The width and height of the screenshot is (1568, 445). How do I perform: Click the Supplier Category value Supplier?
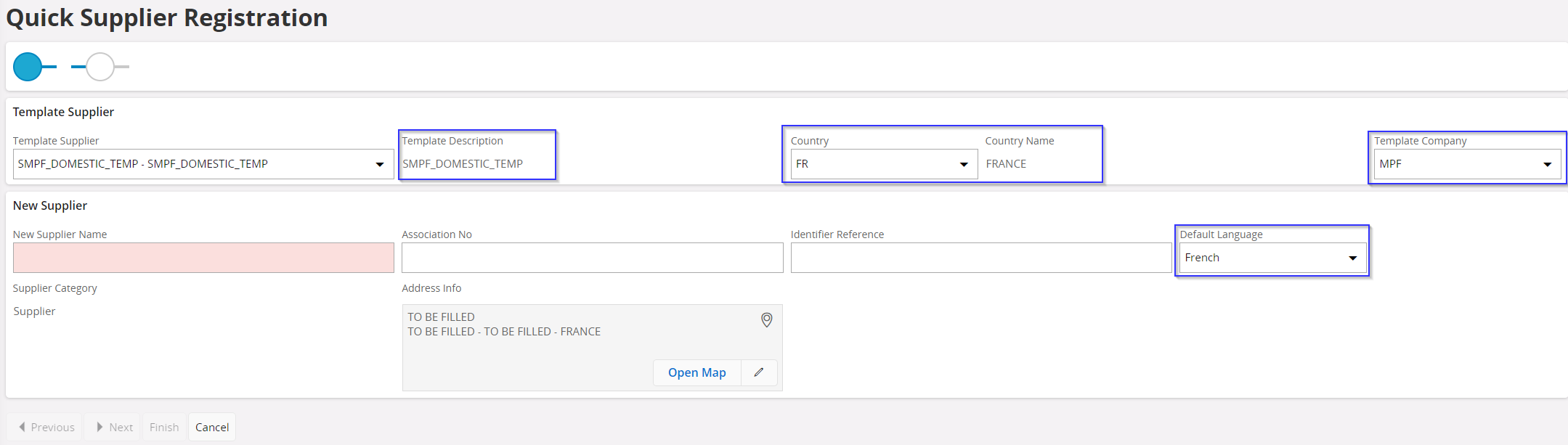pos(34,311)
